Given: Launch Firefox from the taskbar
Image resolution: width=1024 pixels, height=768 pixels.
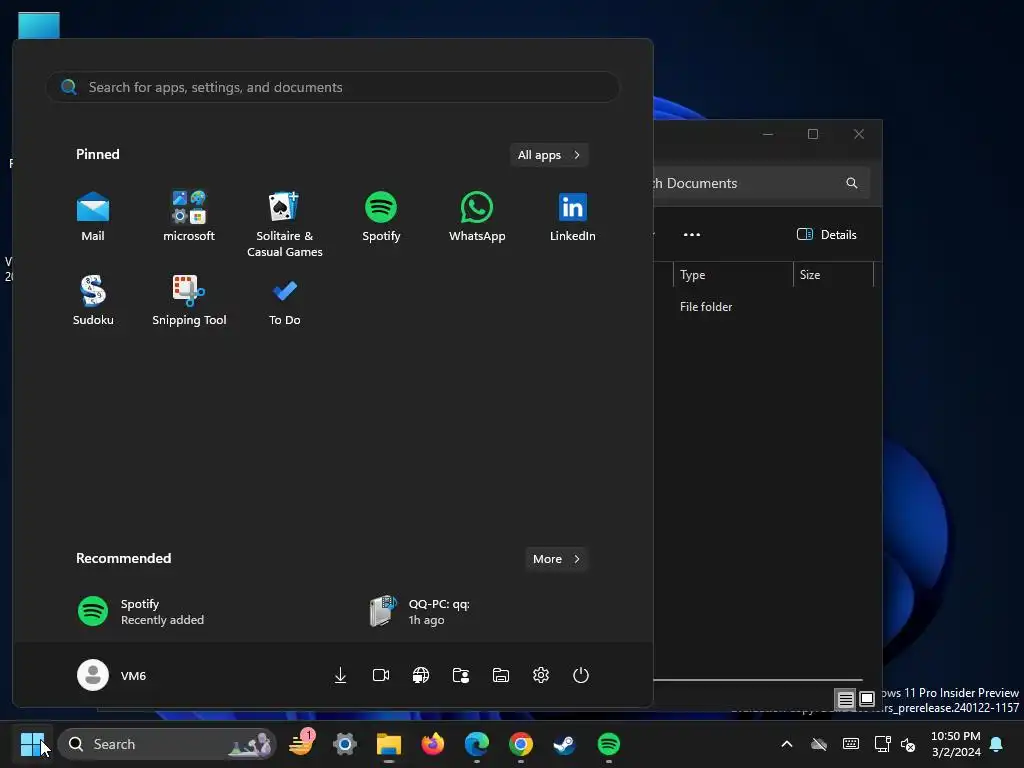Looking at the screenshot, I should pyautogui.click(x=432, y=744).
